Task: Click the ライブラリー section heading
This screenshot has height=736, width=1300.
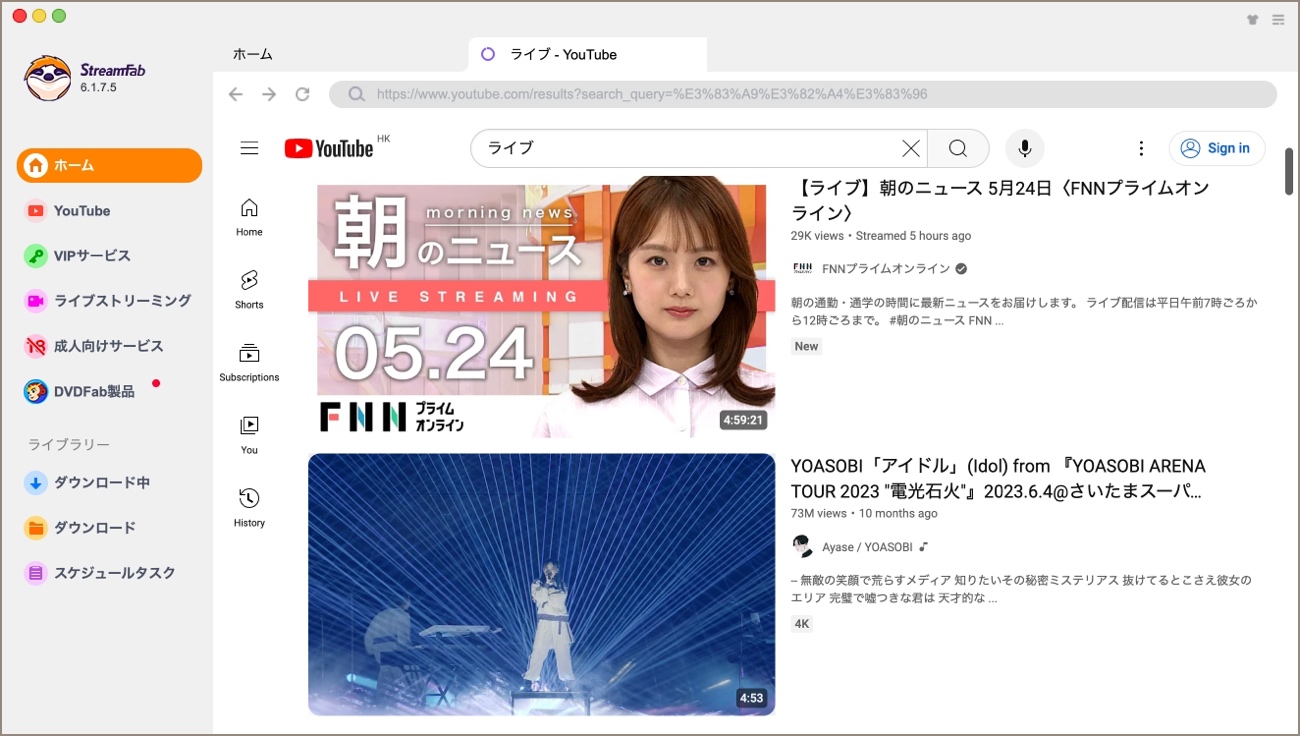Action: tap(69, 445)
